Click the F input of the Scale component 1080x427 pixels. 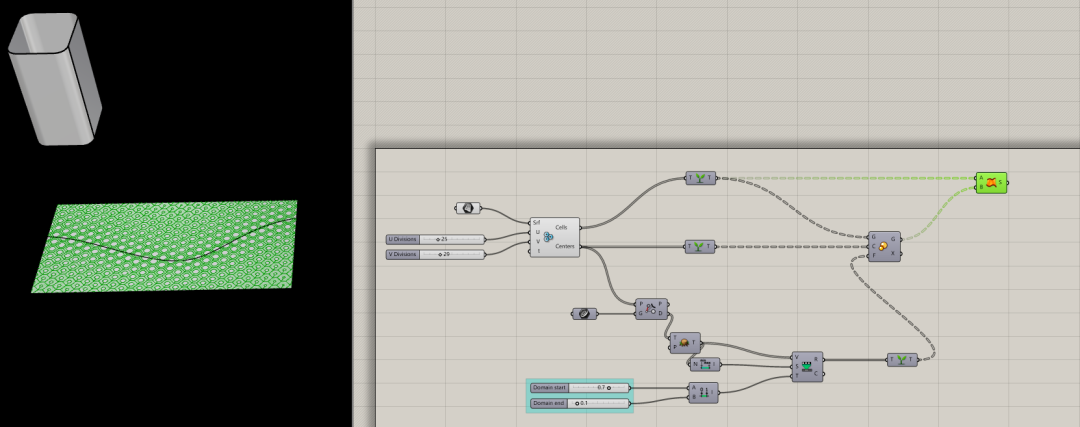[x=874, y=256]
